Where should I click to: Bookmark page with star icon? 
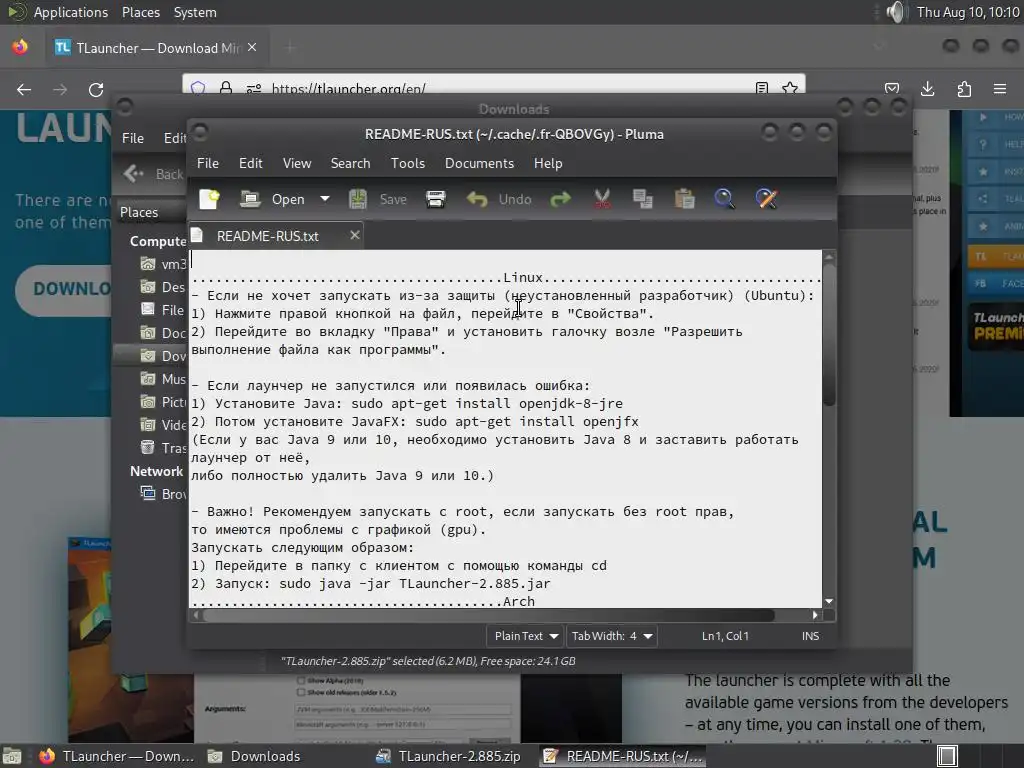tap(790, 88)
